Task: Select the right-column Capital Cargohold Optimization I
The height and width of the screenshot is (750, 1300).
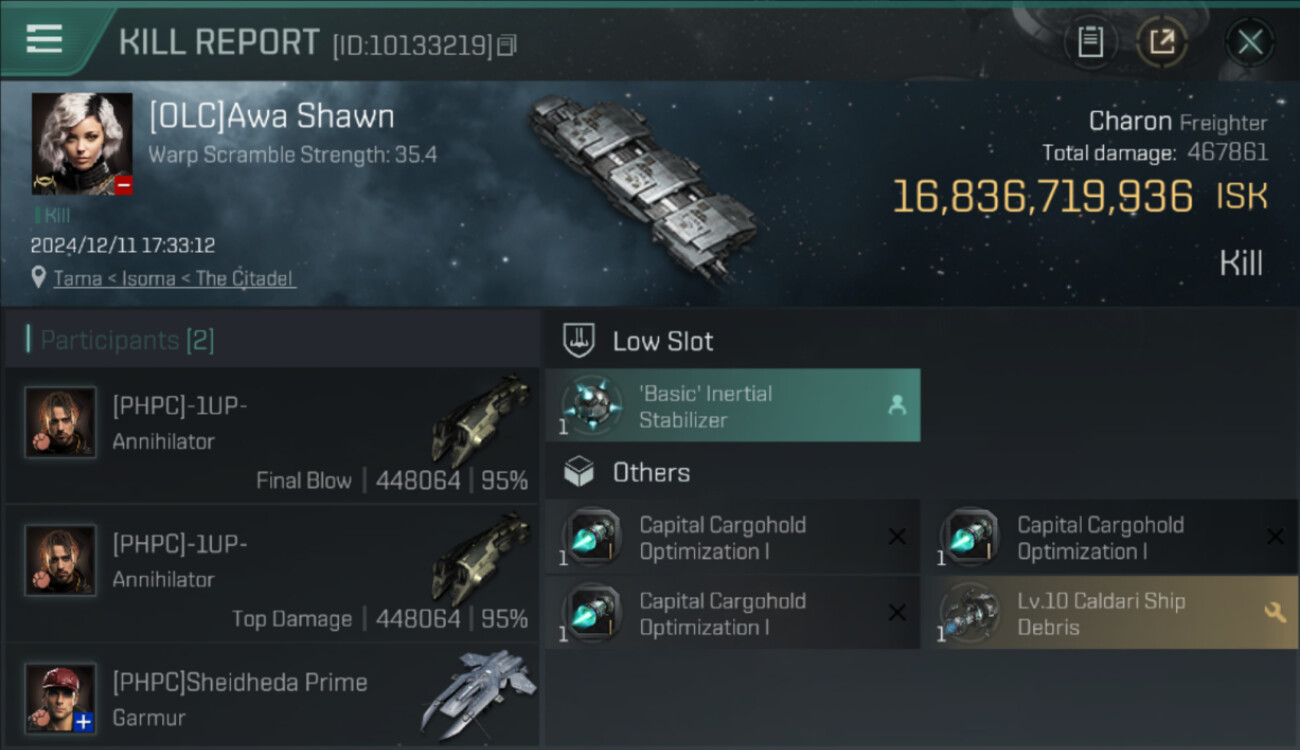Action: pyautogui.click(x=1110, y=538)
